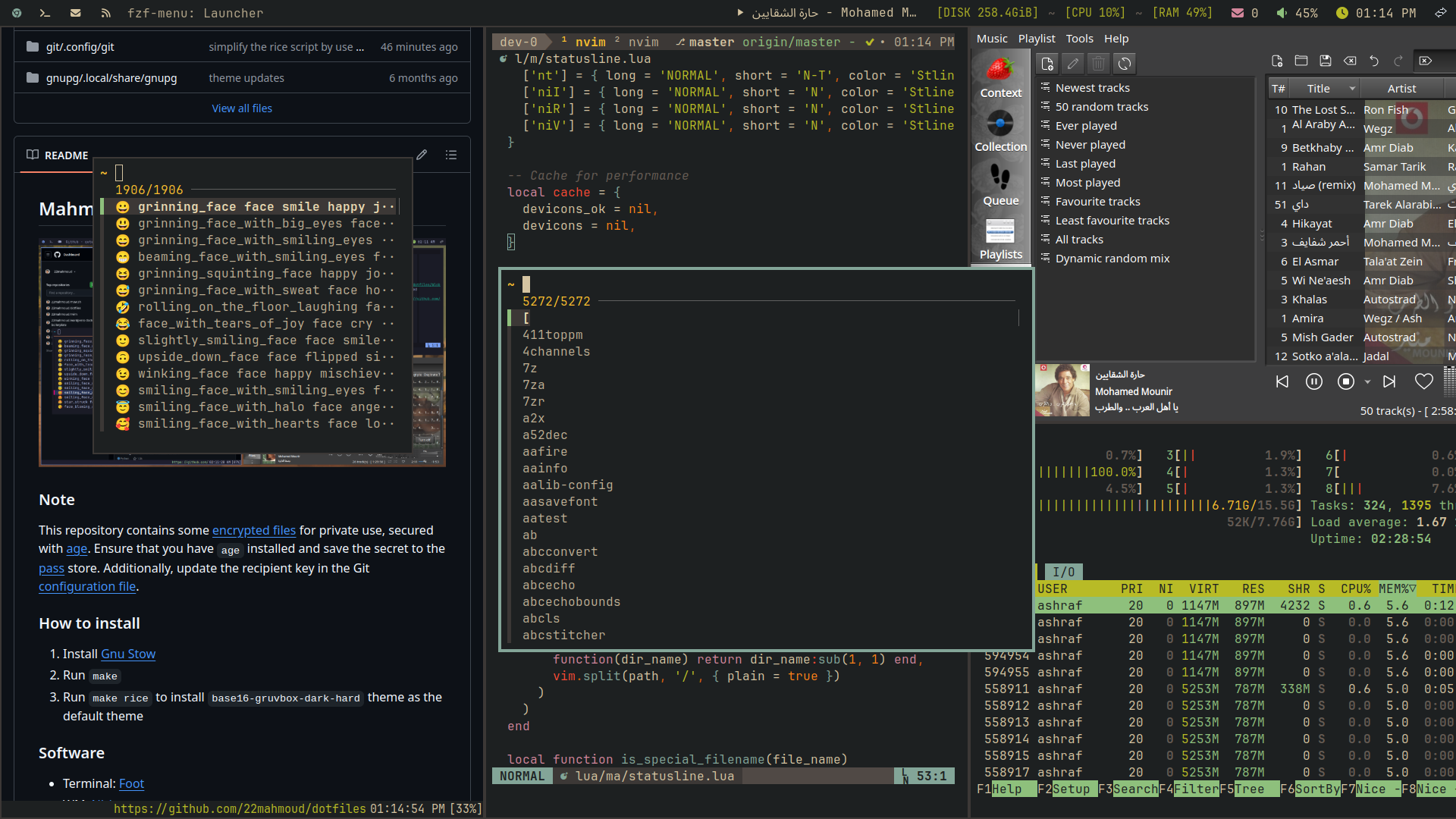Open the Help menu in Strawberry
Viewport: 1456px width, 819px height.
click(1116, 39)
